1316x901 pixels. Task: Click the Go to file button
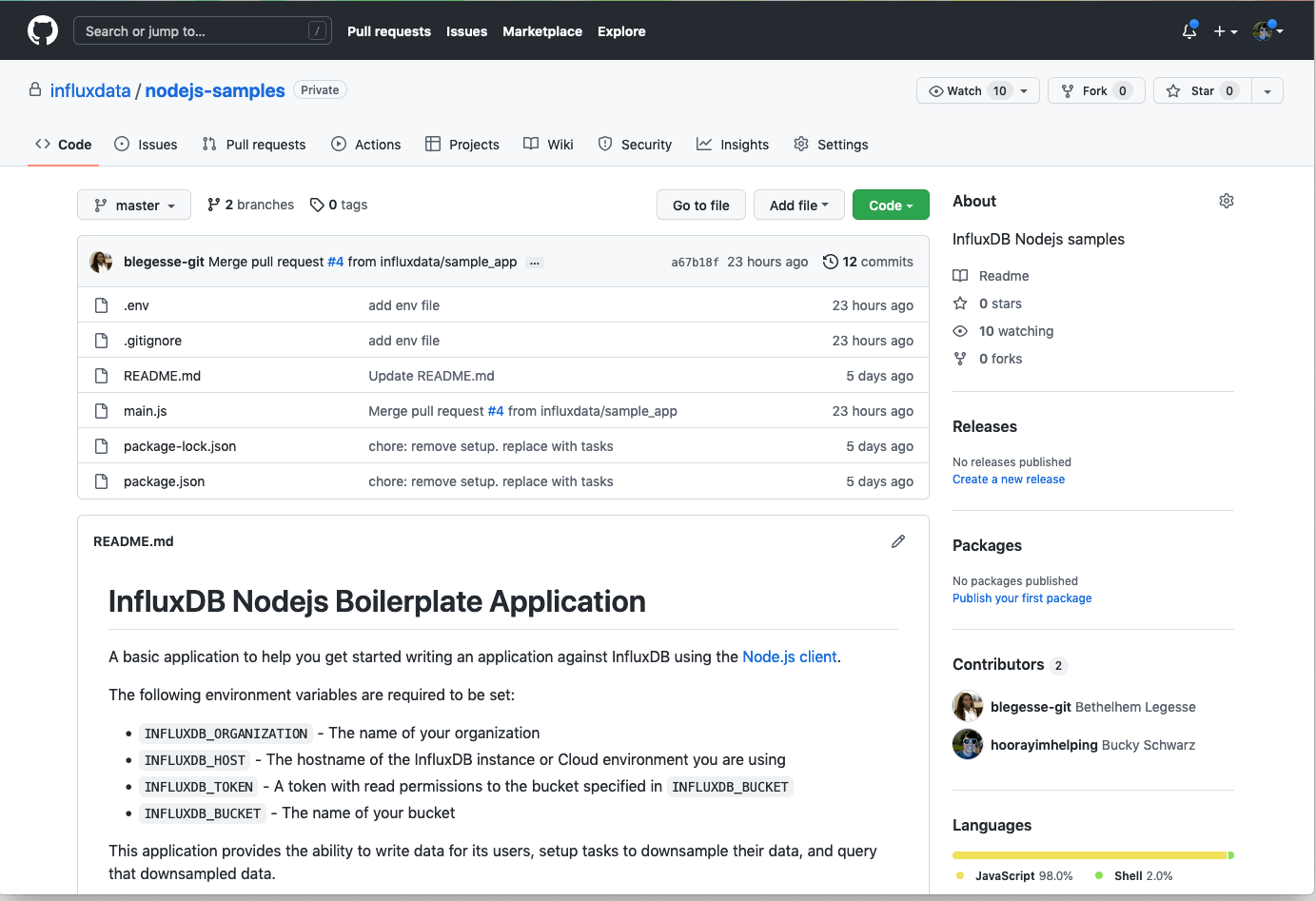coord(701,205)
